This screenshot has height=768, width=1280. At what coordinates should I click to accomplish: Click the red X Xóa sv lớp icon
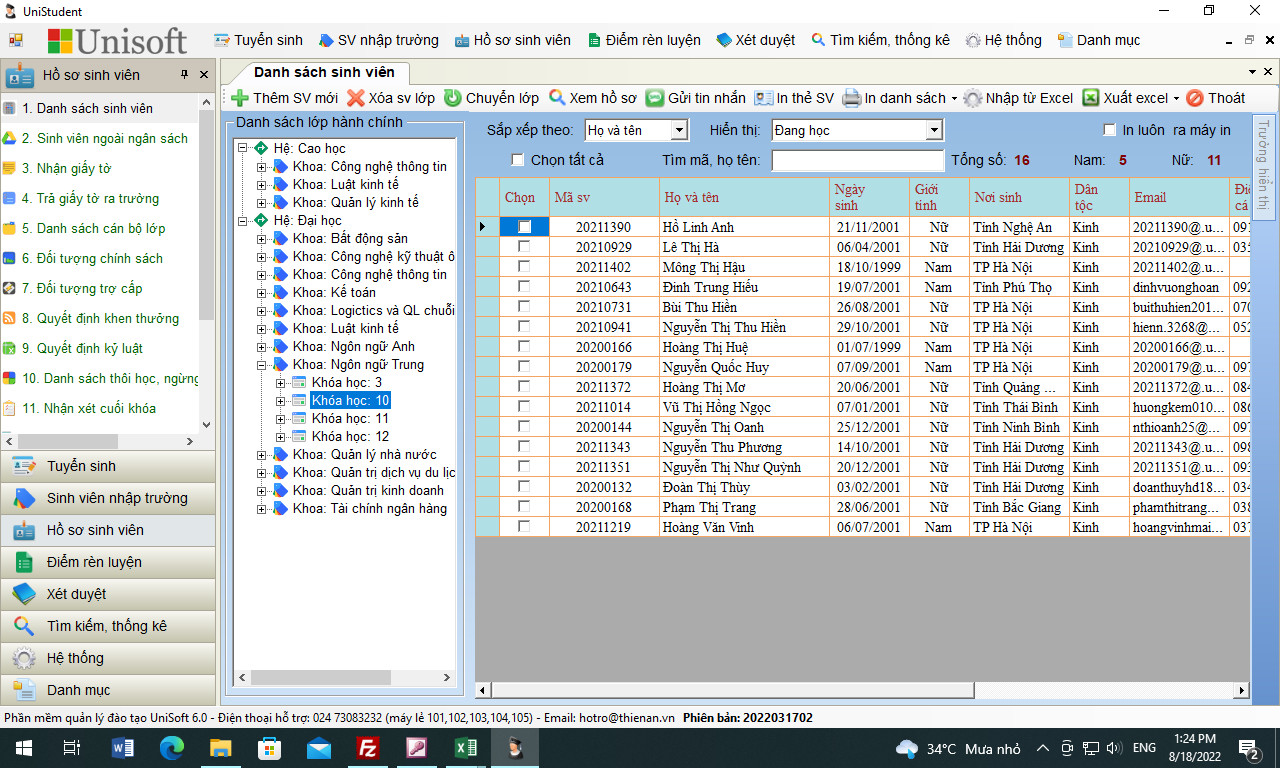356,98
